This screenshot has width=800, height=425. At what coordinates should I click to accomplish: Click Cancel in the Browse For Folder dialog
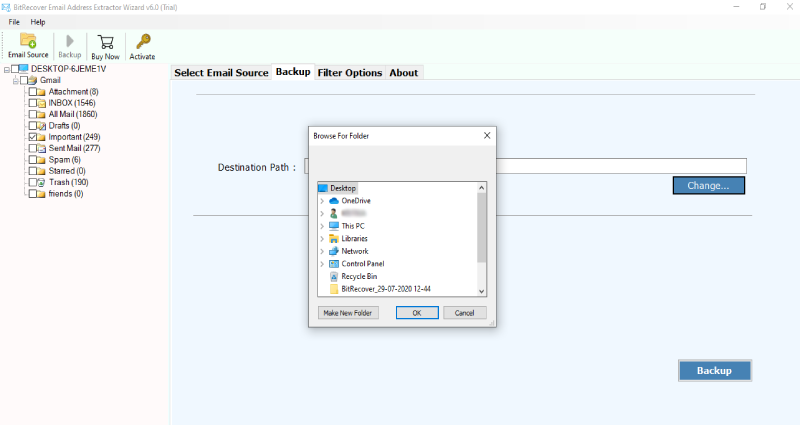click(464, 313)
